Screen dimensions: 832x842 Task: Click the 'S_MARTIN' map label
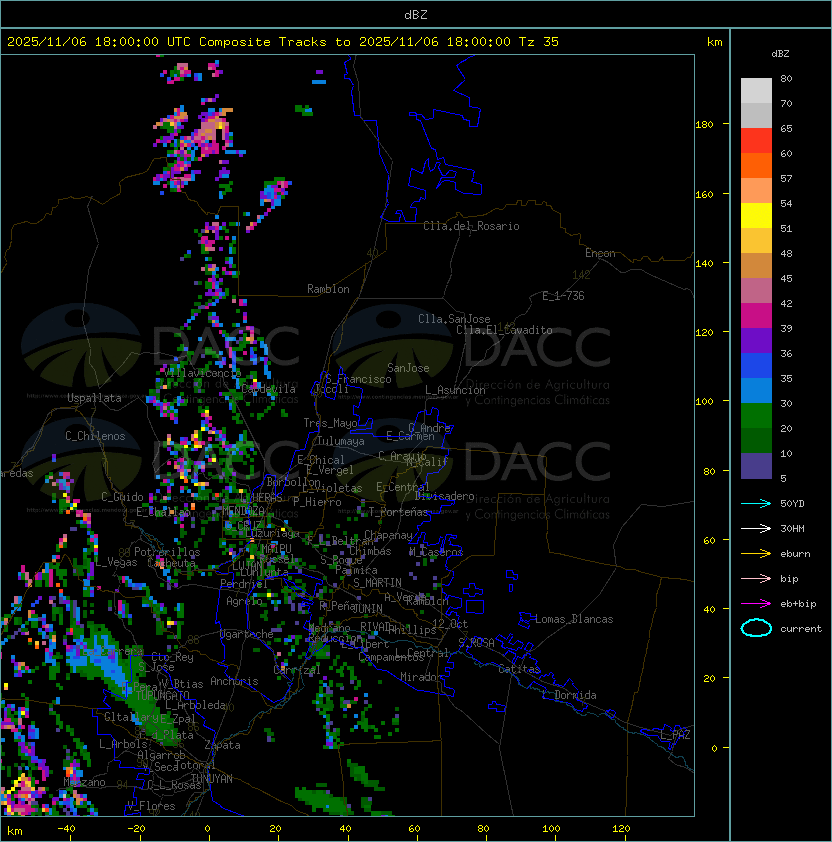tap(377, 583)
